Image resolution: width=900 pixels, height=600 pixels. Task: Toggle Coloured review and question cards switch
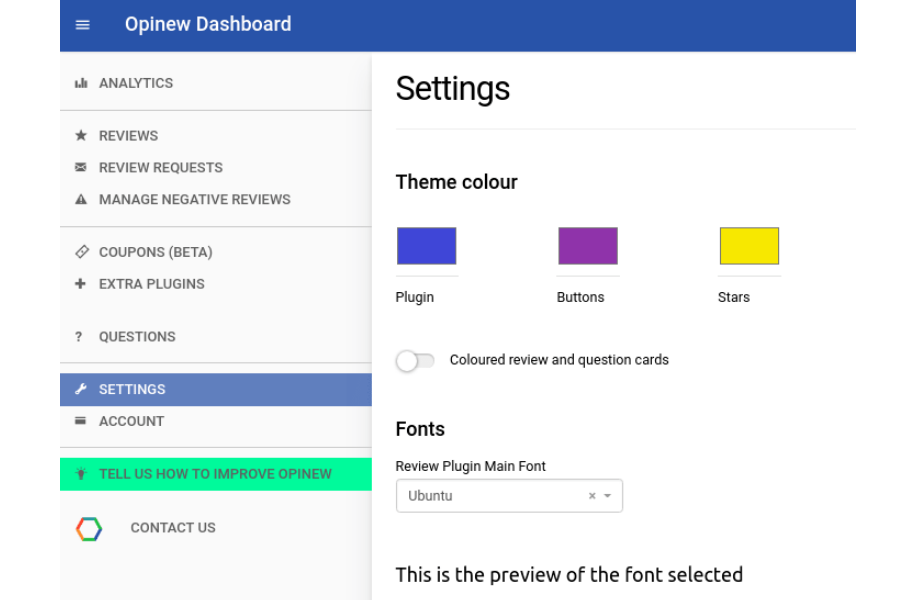415,361
